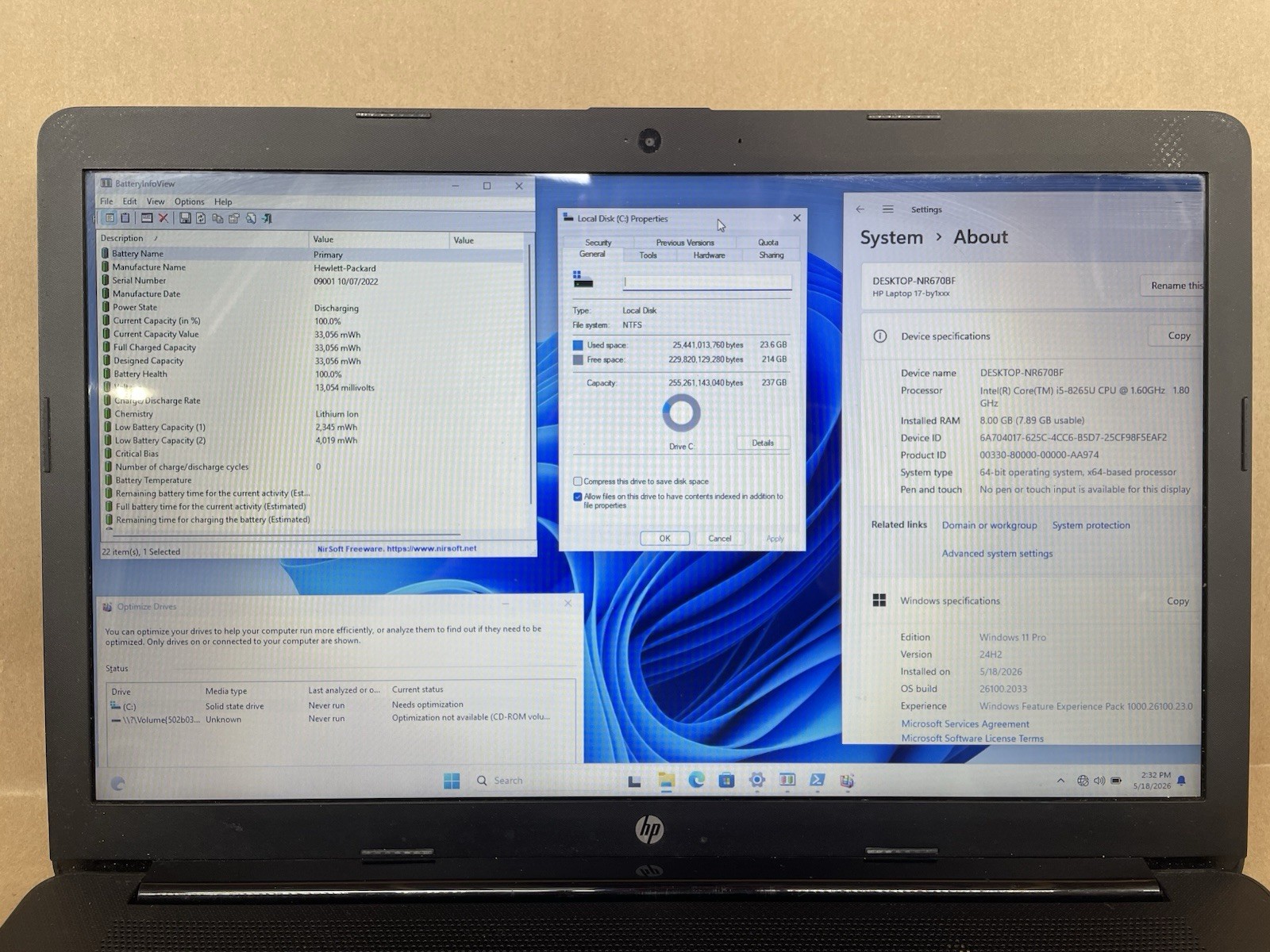Open the Edit menu in BatteryInfoView
This screenshot has width=1270, height=952.
coord(129,202)
